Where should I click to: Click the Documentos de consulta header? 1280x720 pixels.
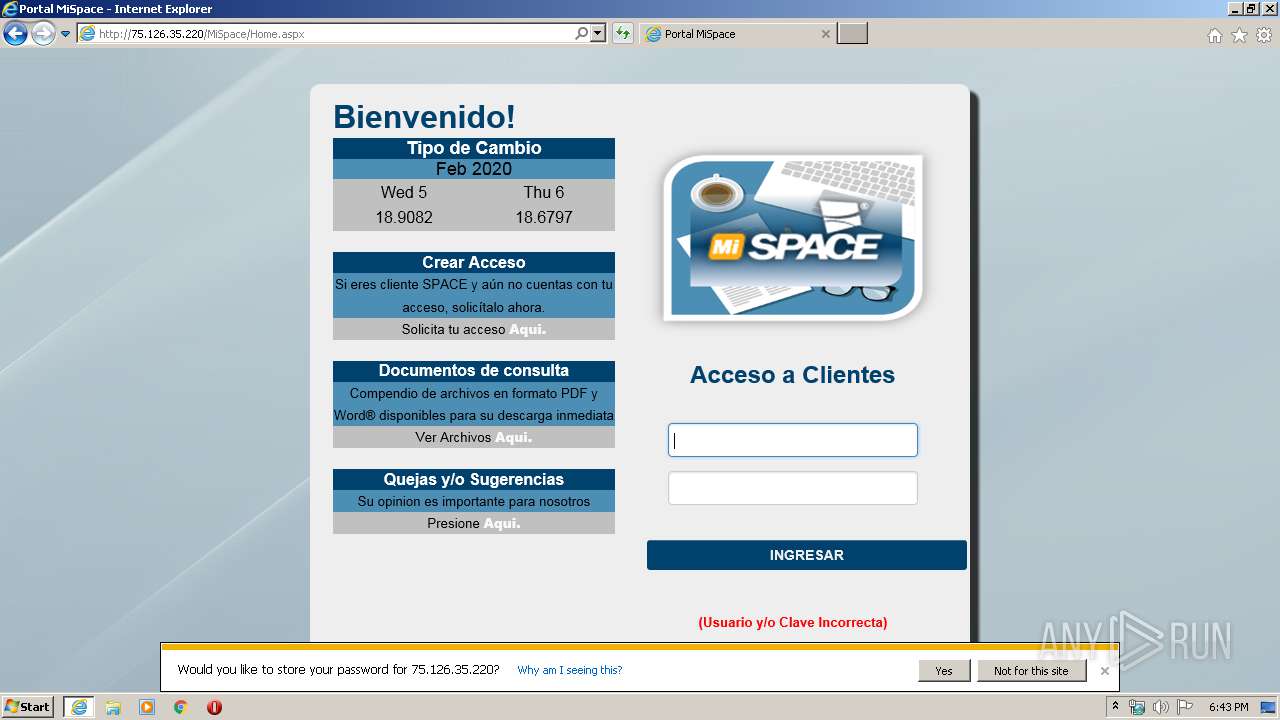pyautogui.click(x=474, y=371)
